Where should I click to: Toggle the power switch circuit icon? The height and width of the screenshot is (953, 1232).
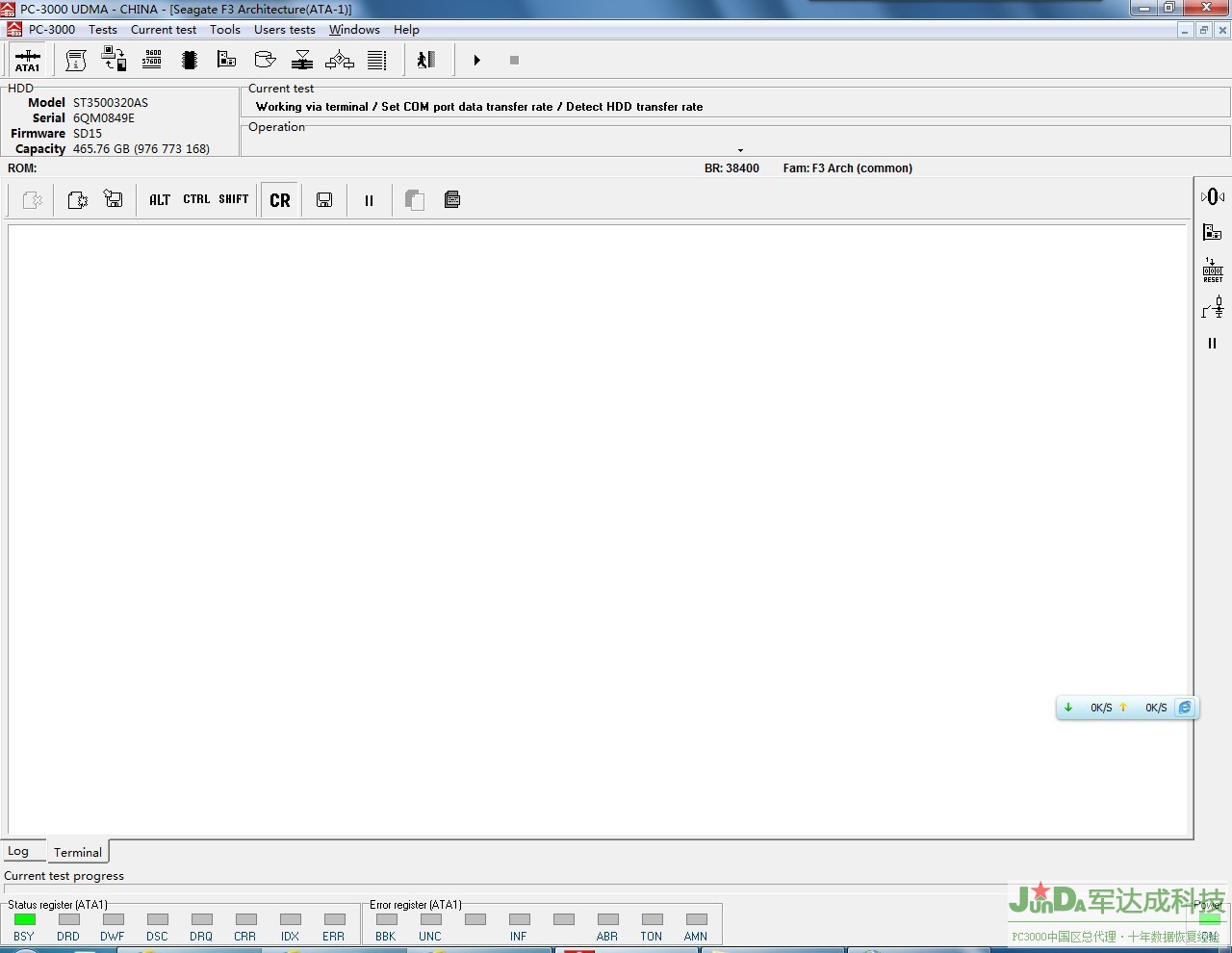(x=1213, y=307)
